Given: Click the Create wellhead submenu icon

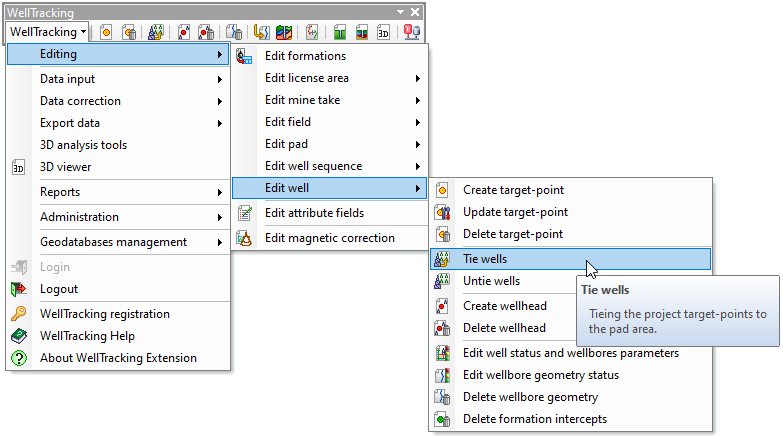Looking at the screenshot, I should [442, 306].
